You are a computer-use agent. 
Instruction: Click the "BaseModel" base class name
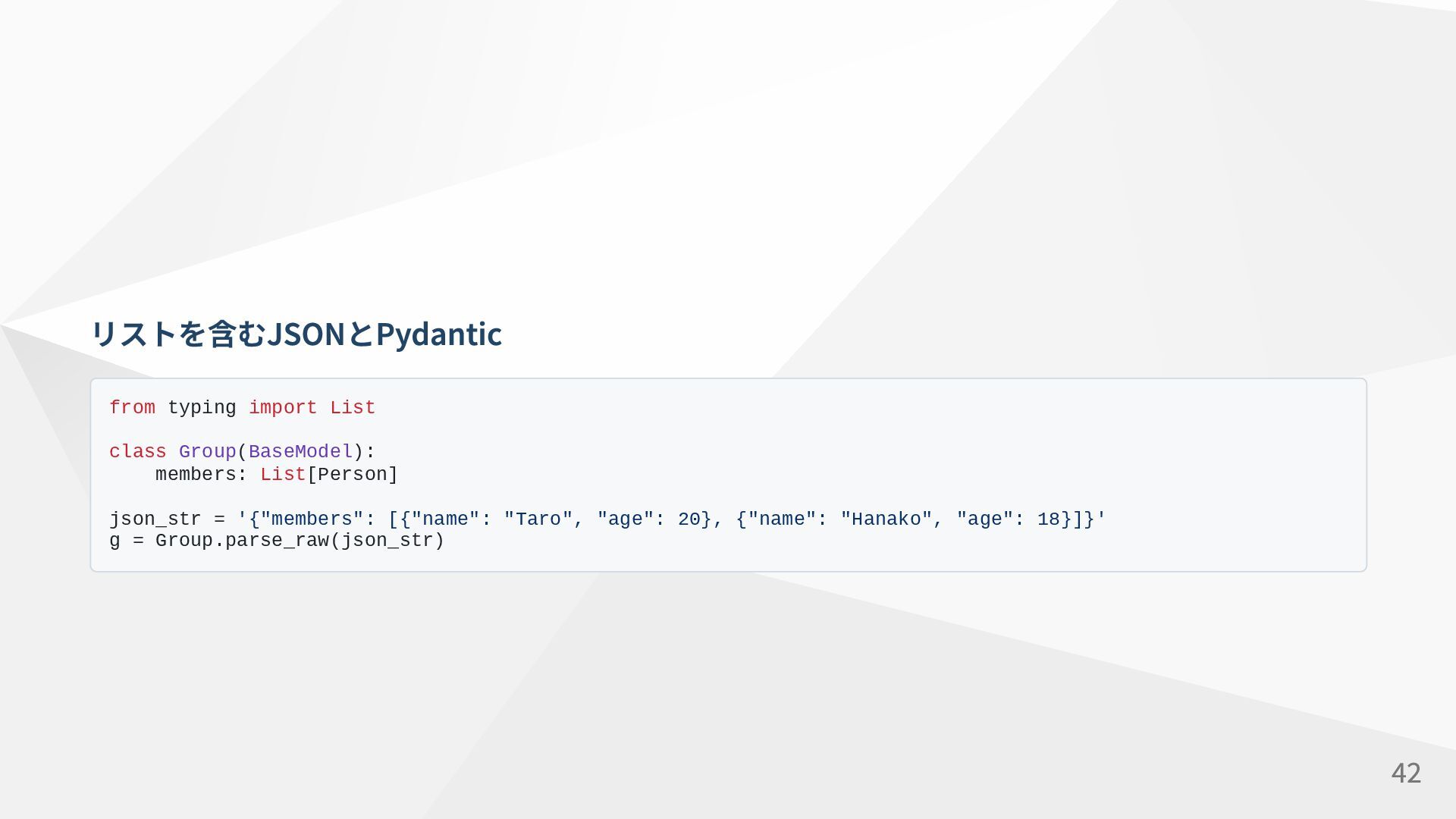coord(300,452)
